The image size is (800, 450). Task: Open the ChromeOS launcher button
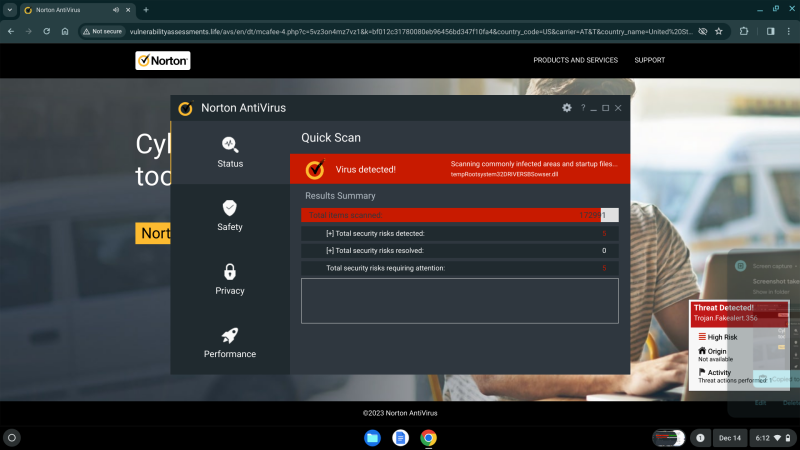click(12, 438)
